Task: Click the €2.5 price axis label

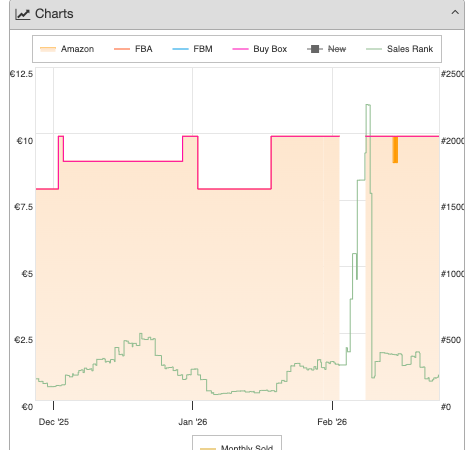Action: click(23, 340)
